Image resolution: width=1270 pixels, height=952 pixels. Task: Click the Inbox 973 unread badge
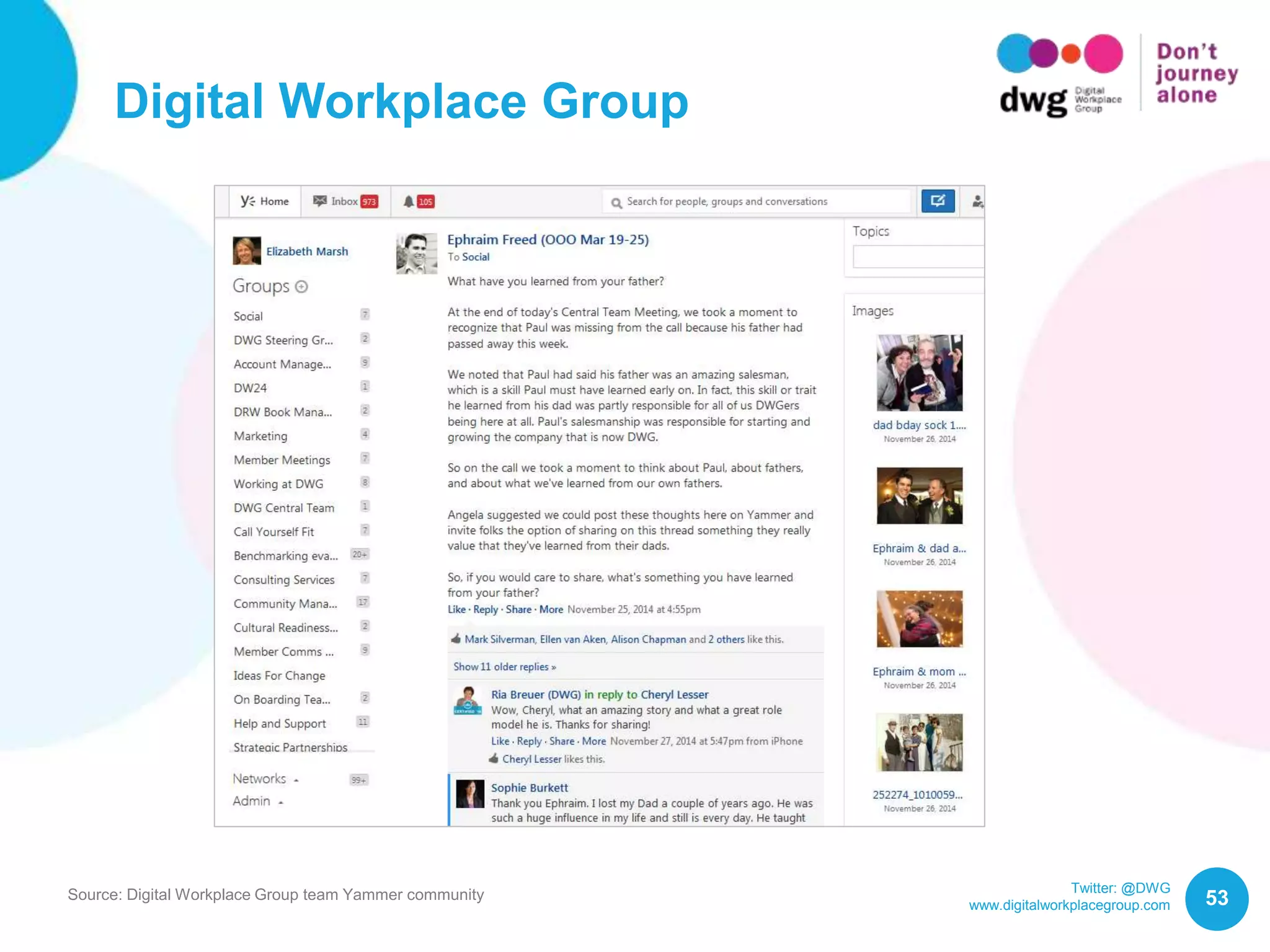point(370,202)
